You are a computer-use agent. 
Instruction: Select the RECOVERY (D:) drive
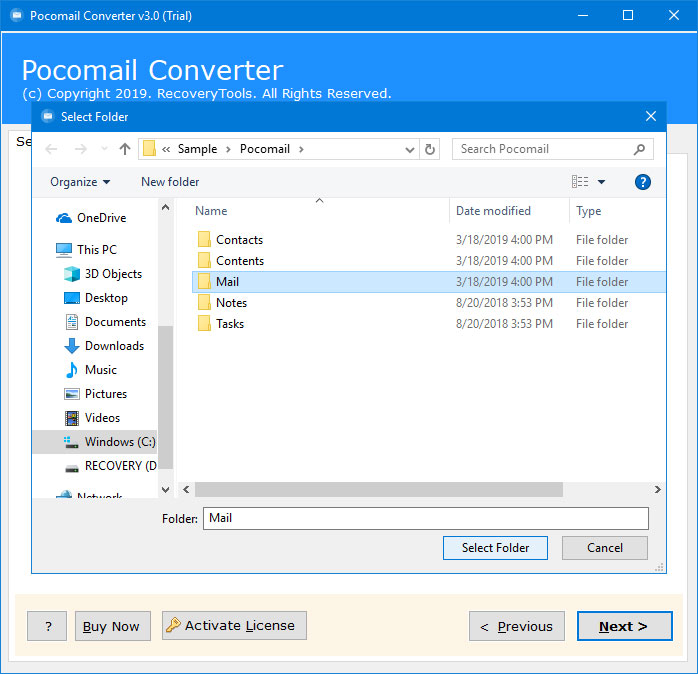(x=111, y=466)
